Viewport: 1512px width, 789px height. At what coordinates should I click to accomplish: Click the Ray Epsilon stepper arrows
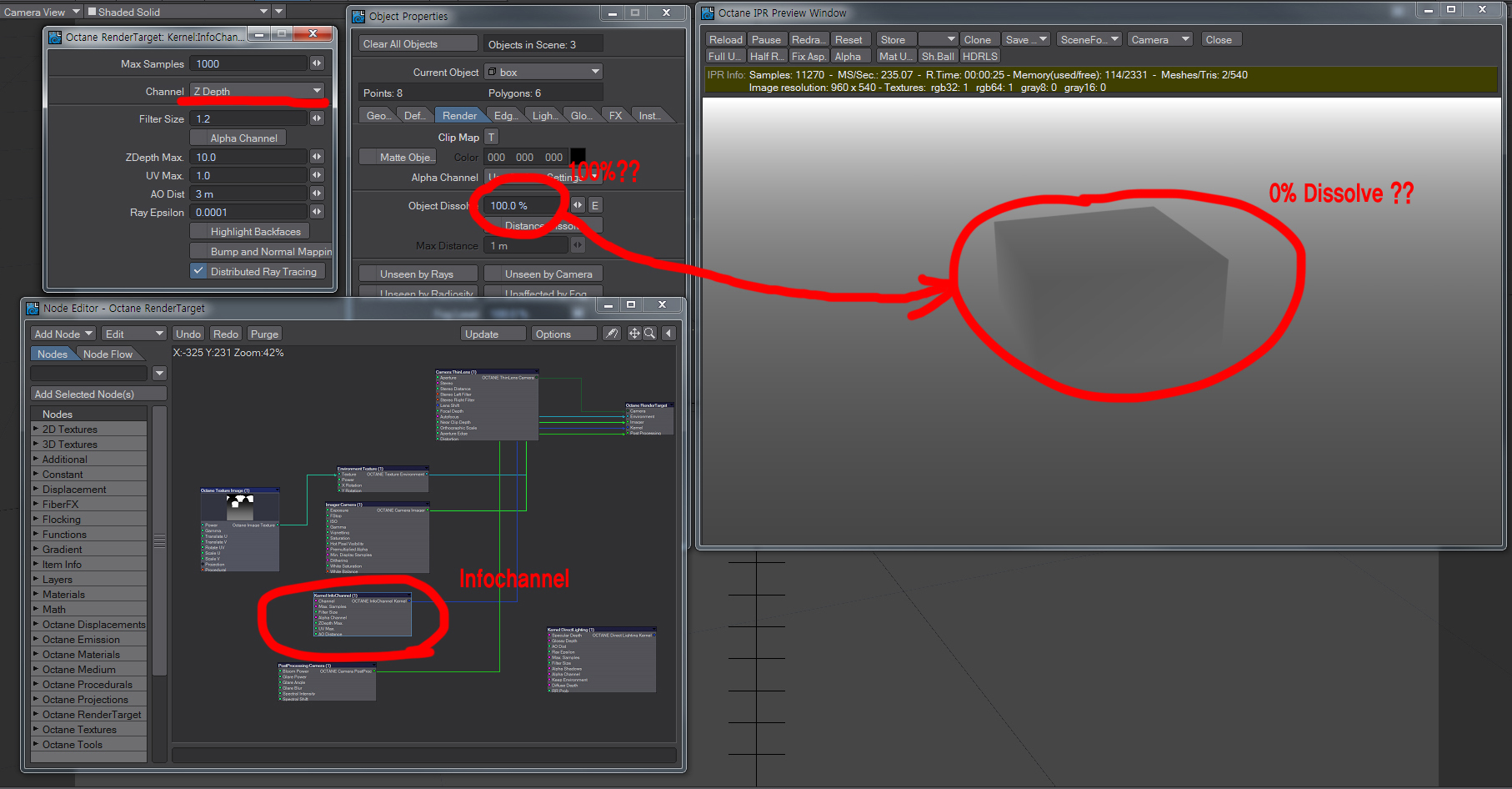click(x=317, y=212)
